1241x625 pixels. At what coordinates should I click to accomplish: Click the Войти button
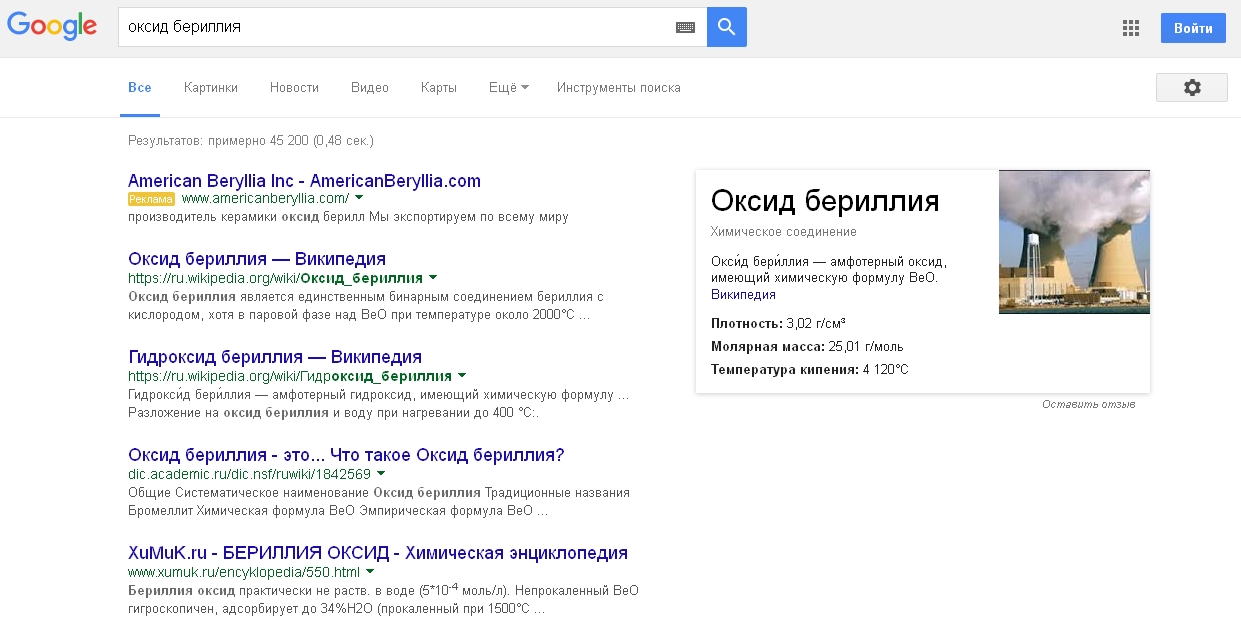[1192, 27]
